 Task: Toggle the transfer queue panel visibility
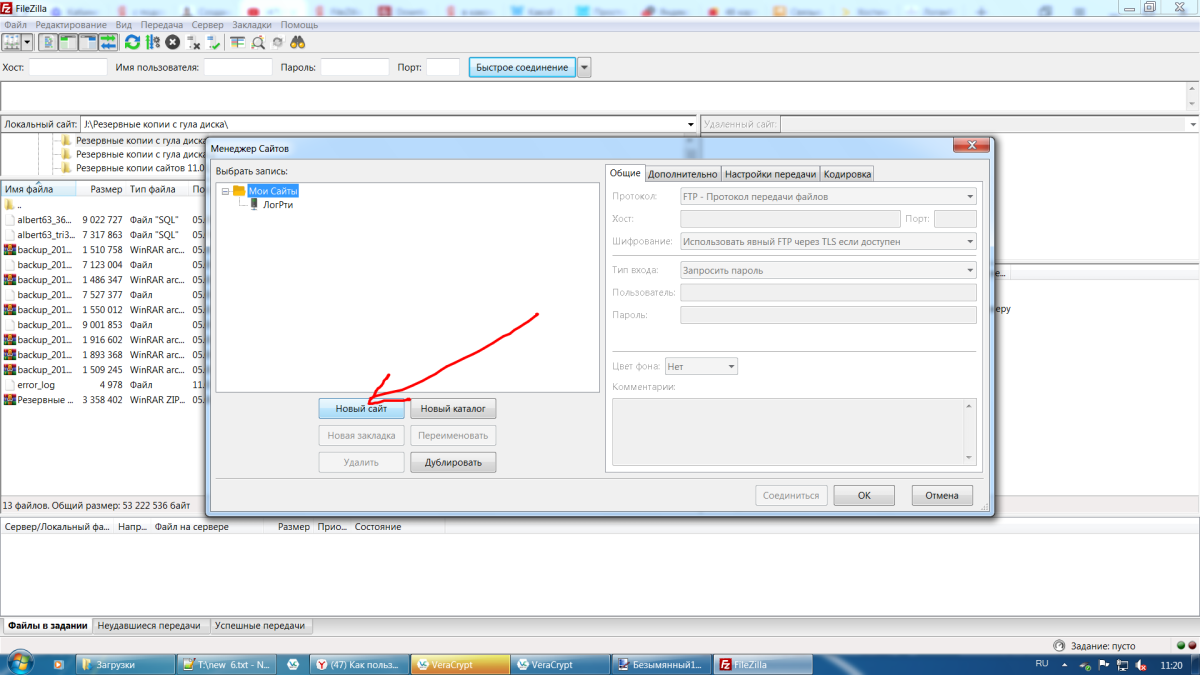(x=108, y=42)
